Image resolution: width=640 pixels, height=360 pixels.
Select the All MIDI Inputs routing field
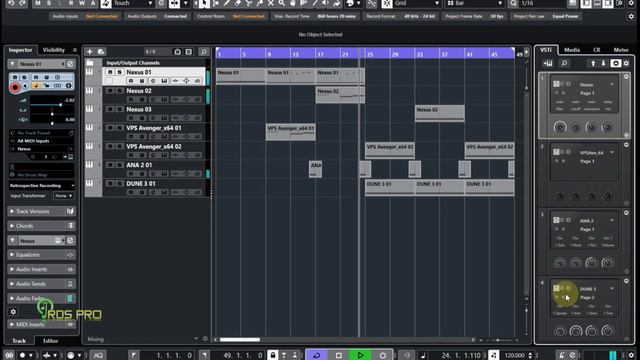pyautogui.click(x=41, y=141)
